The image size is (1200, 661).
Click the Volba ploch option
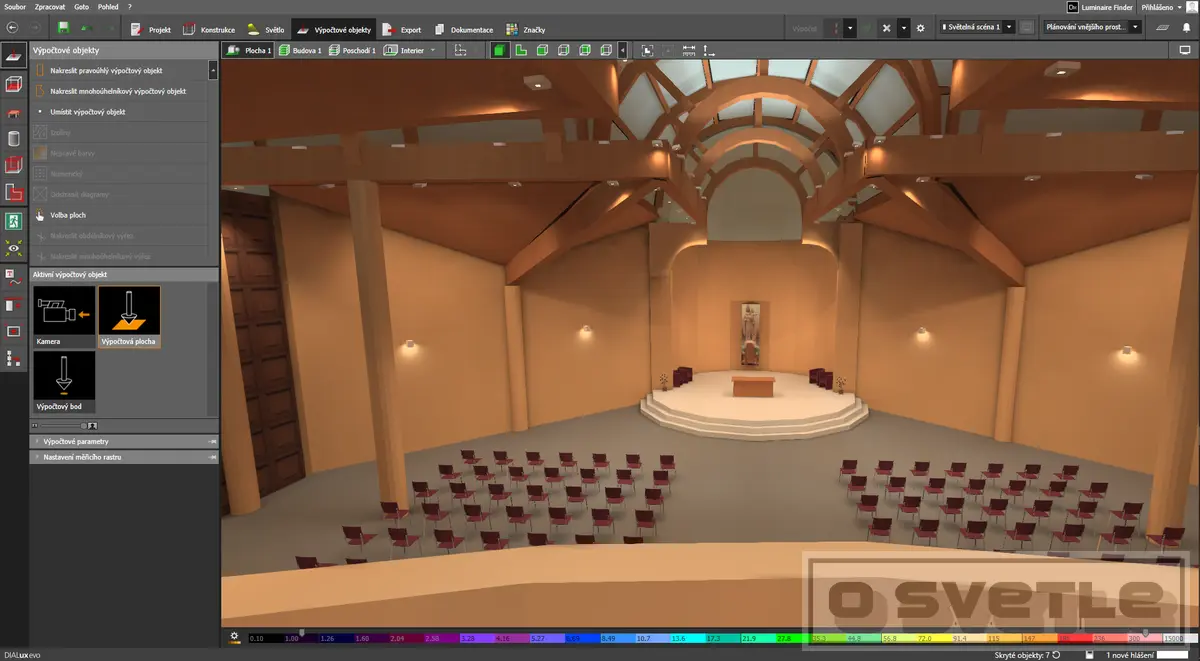[72, 215]
